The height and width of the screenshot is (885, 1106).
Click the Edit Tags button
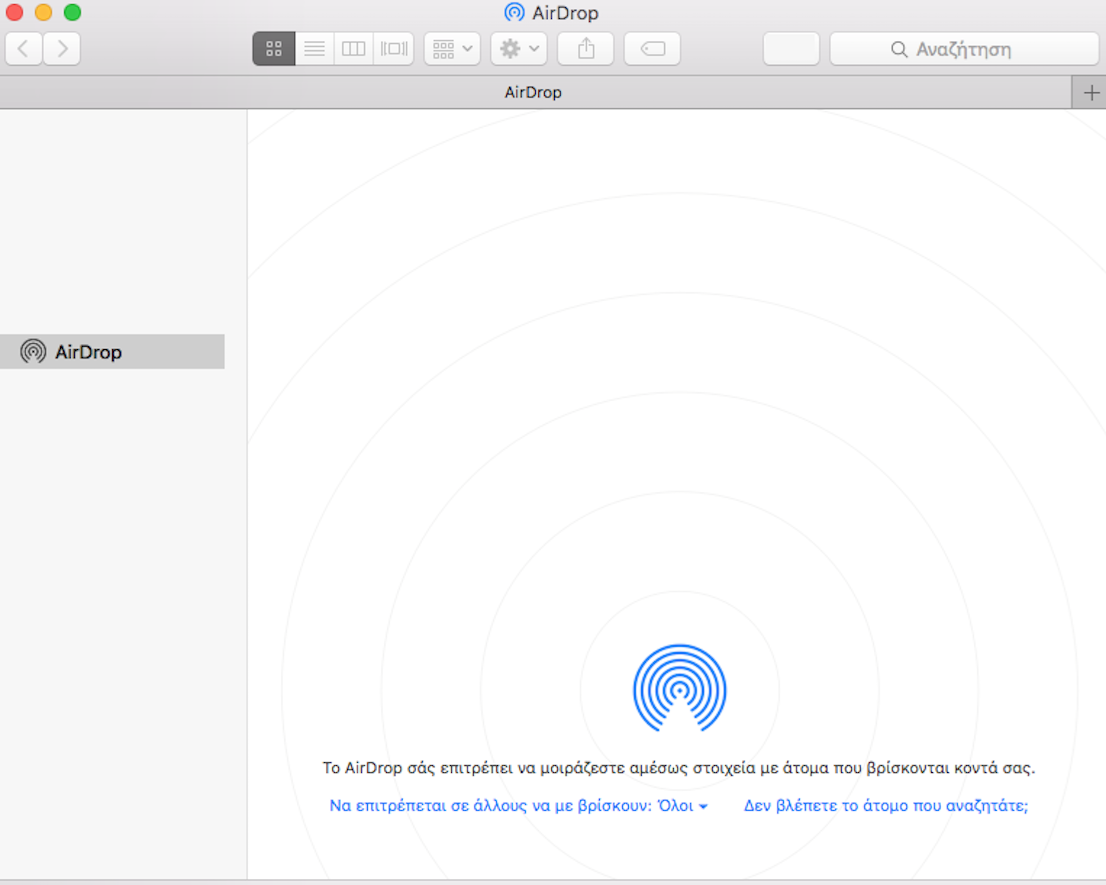[x=652, y=49]
